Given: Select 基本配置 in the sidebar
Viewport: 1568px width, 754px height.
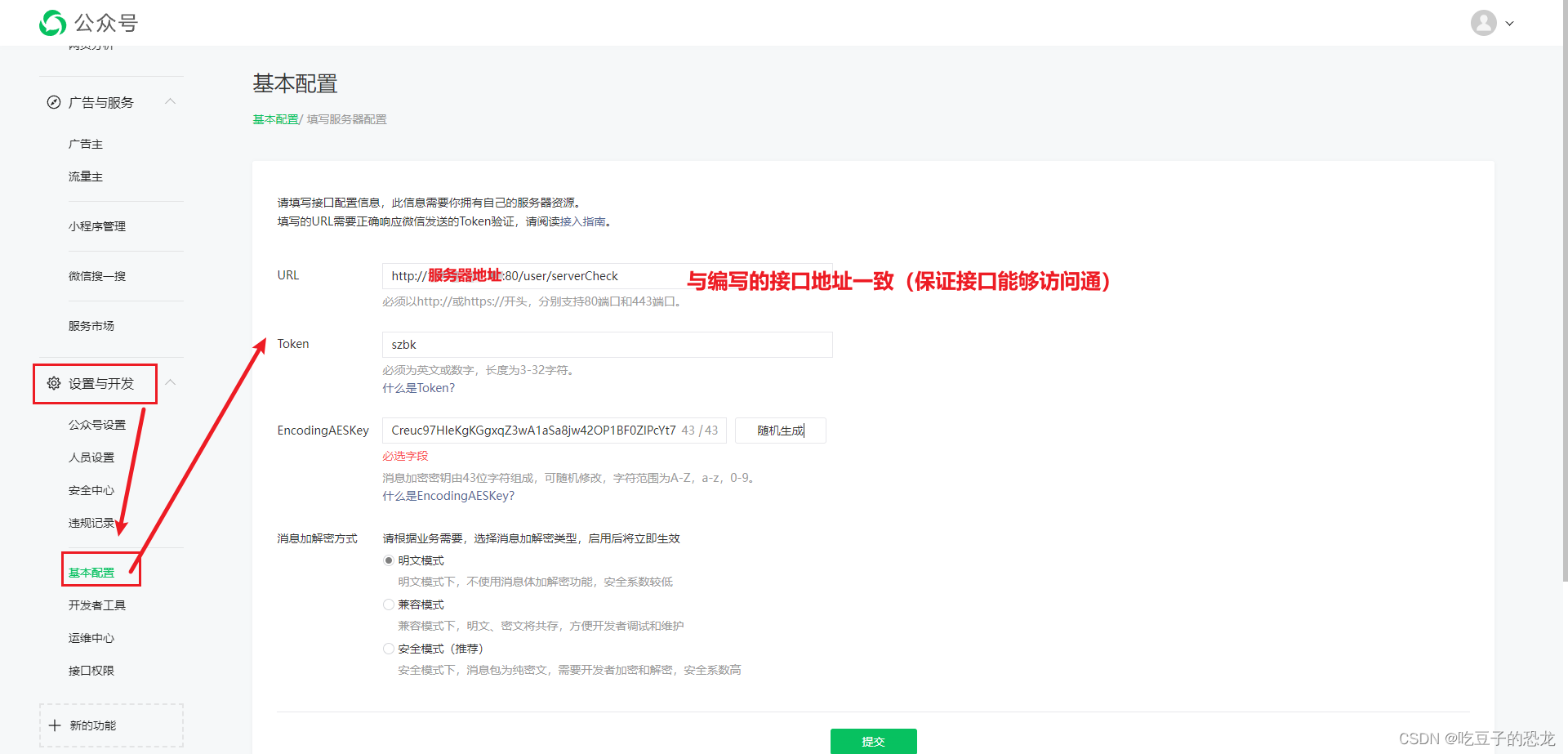Looking at the screenshot, I should pyautogui.click(x=91, y=573).
